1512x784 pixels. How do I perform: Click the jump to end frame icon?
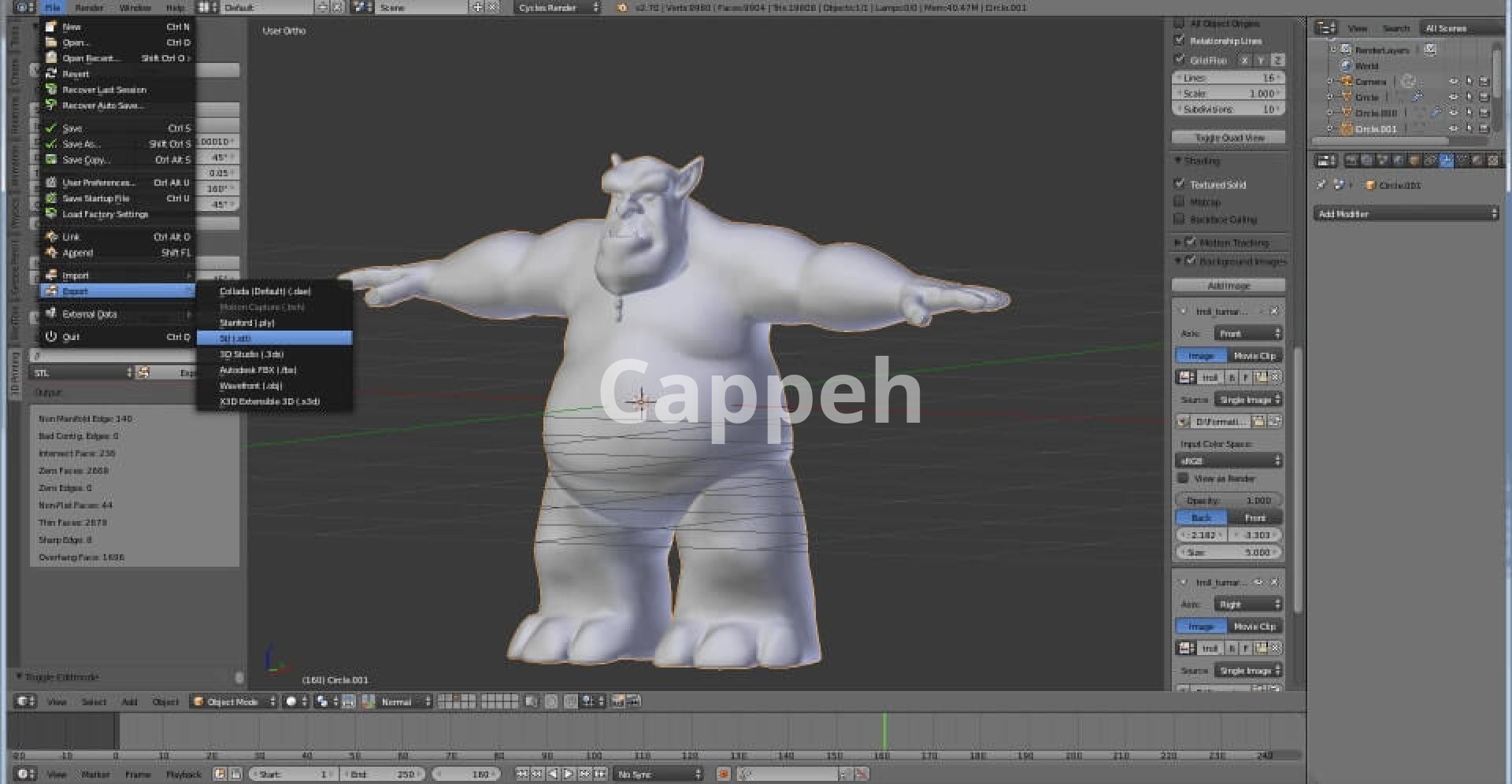[x=600, y=775]
